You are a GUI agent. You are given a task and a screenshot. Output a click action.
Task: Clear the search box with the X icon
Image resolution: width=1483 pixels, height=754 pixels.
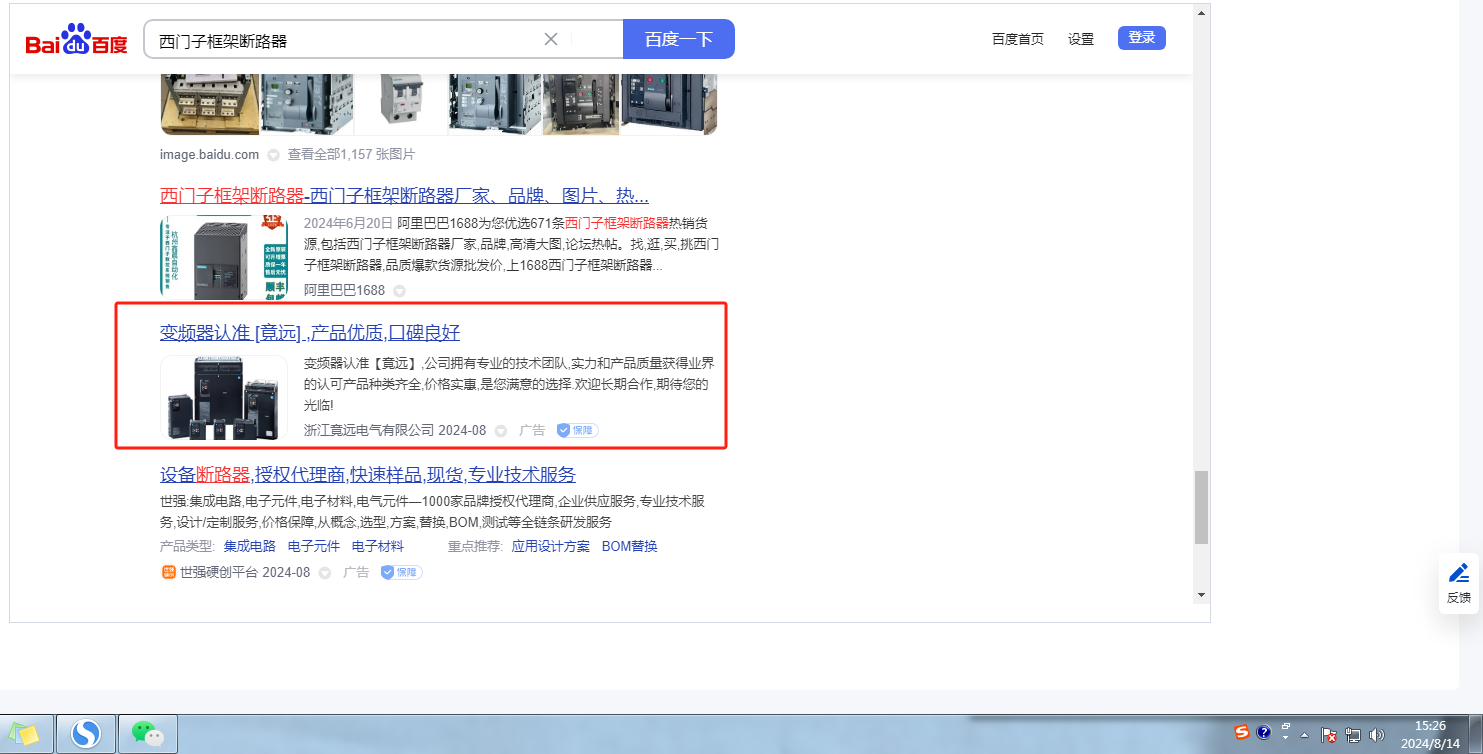point(551,39)
